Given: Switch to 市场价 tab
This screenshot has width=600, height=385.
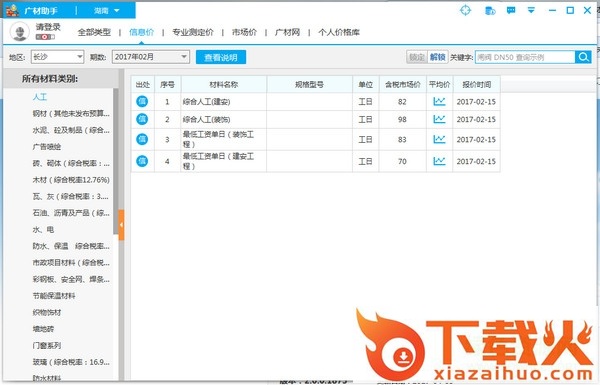Looking at the screenshot, I should (244, 32).
